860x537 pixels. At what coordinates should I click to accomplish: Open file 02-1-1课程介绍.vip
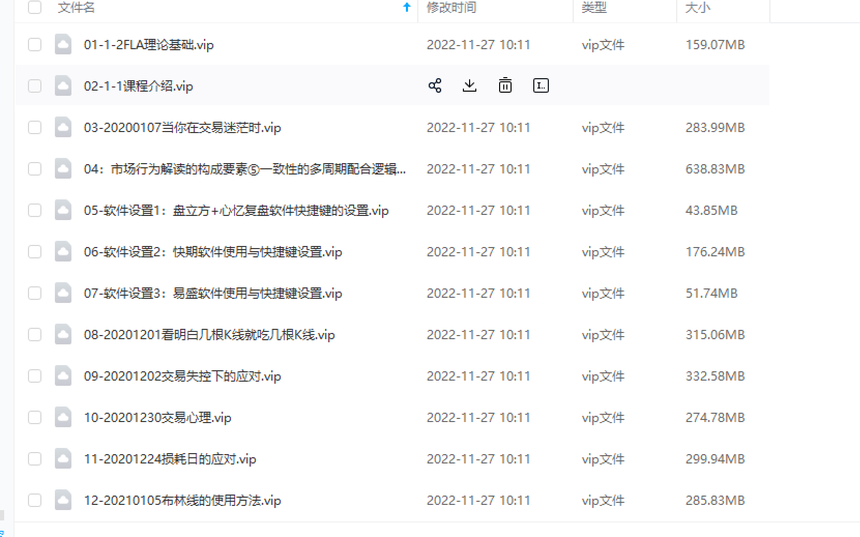[138, 87]
